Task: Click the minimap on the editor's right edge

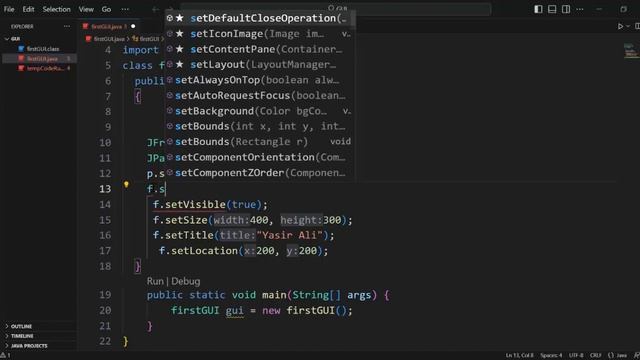Action: [631, 51]
